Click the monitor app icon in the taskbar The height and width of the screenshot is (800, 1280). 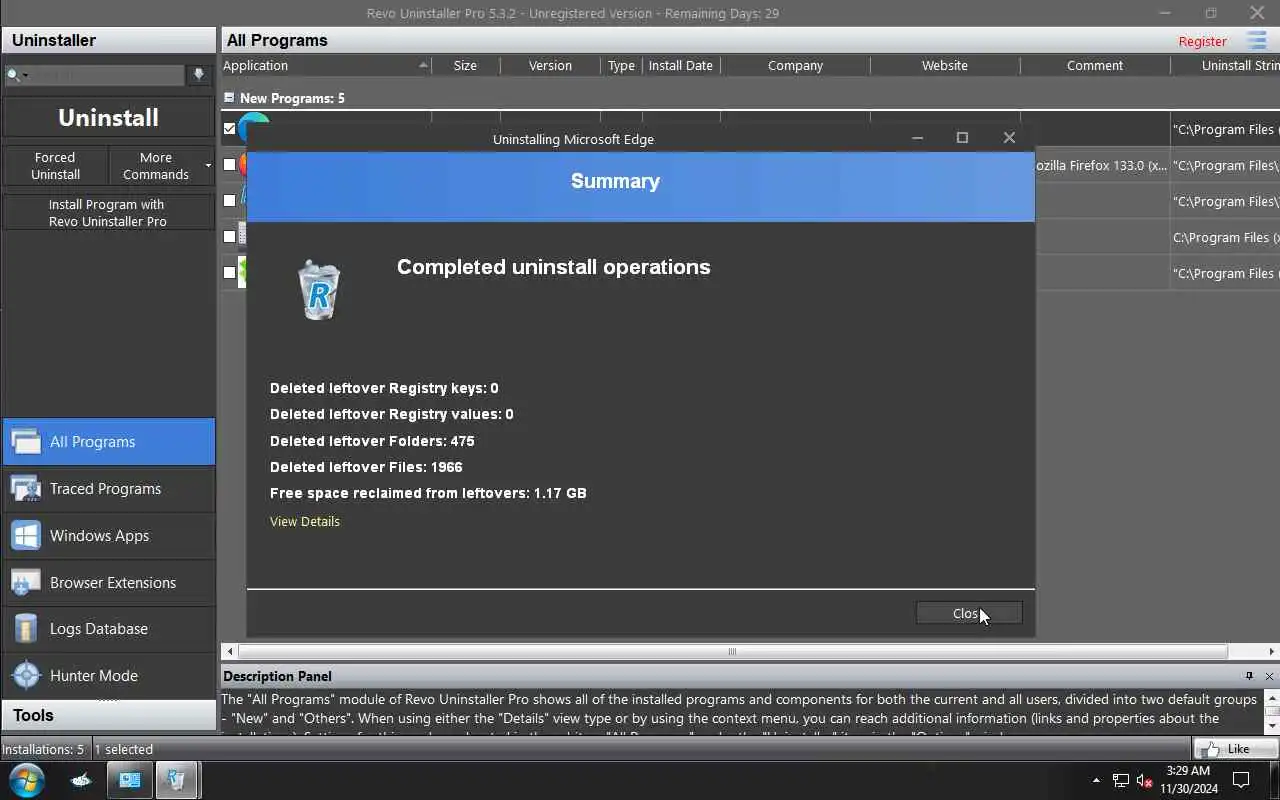[130, 780]
